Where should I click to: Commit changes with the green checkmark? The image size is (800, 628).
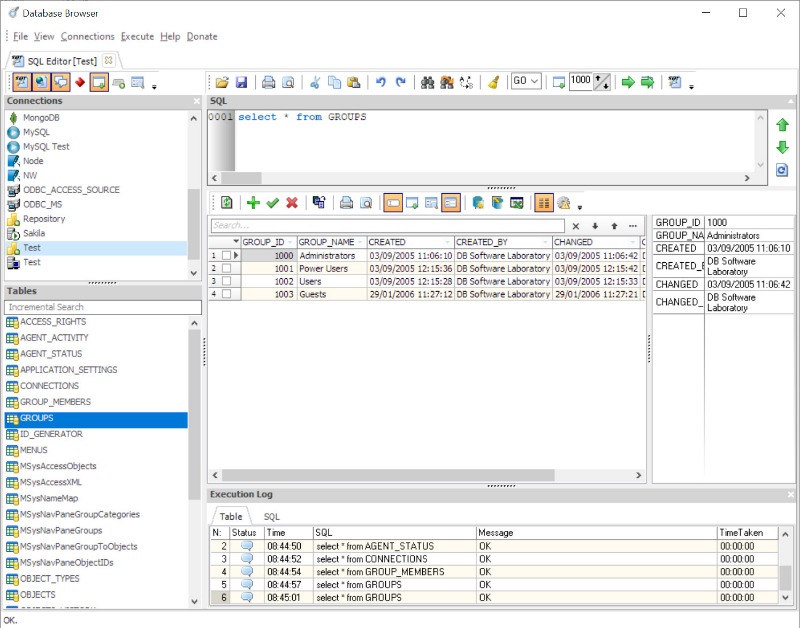272,203
